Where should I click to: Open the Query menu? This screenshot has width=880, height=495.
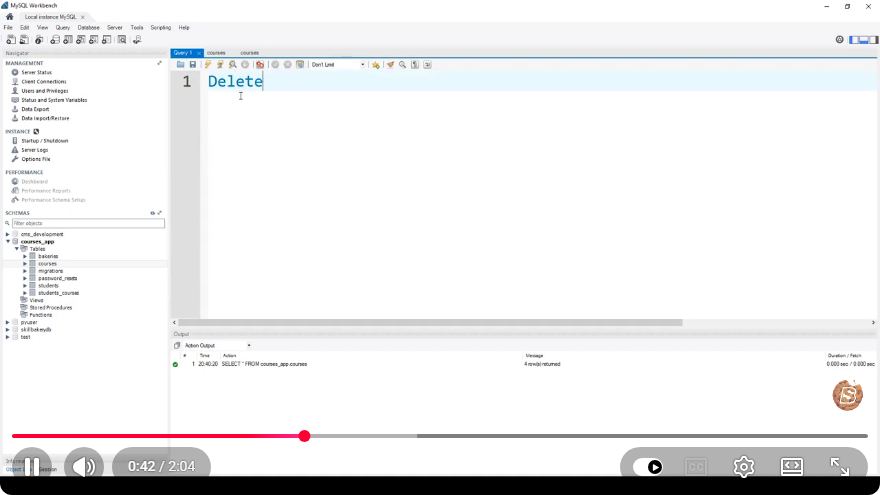(62, 28)
